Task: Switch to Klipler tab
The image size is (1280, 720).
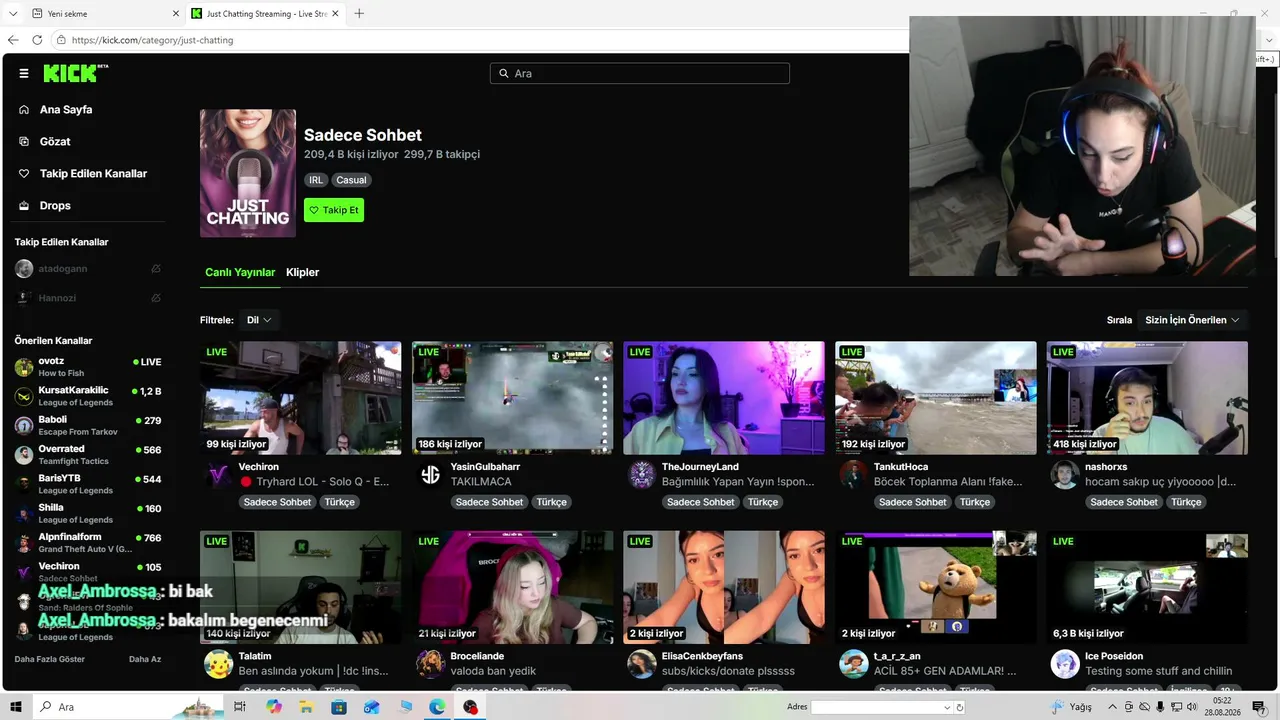Action: click(302, 272)
